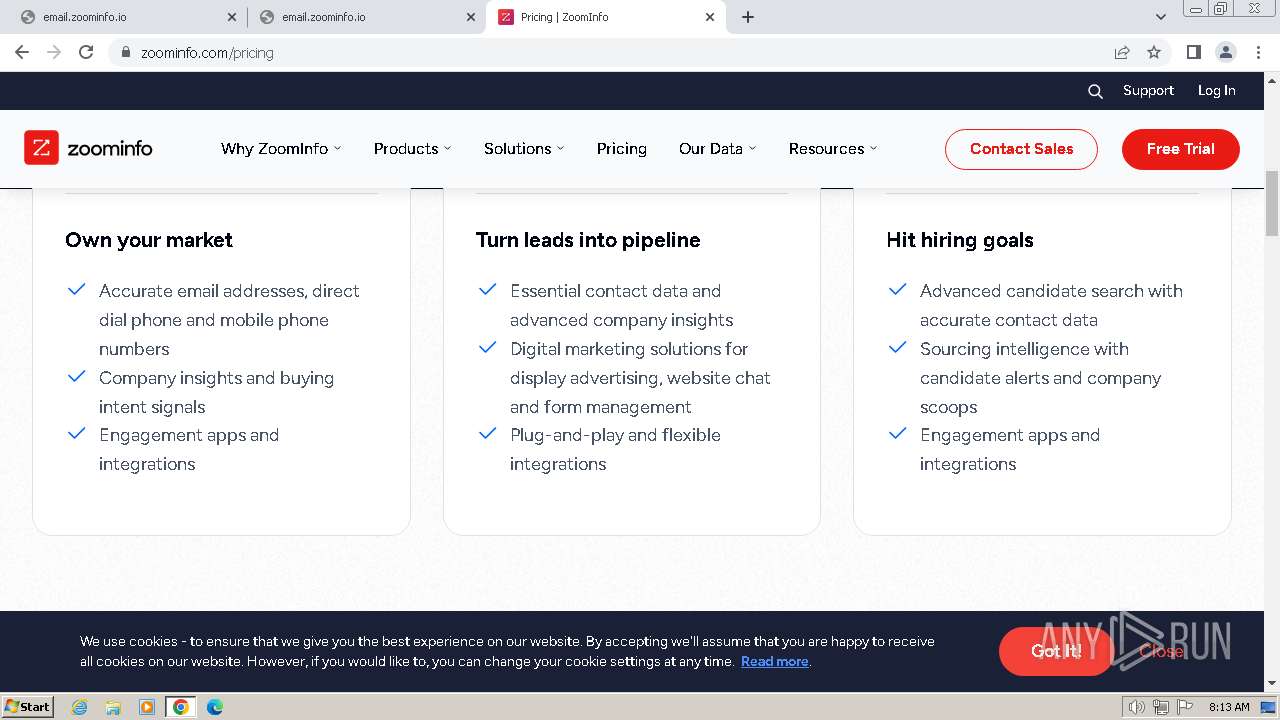The height and width of the screenshot is (720, 1280).
Task: Close the first email.zoominfo.io tab
Action: 232,17
